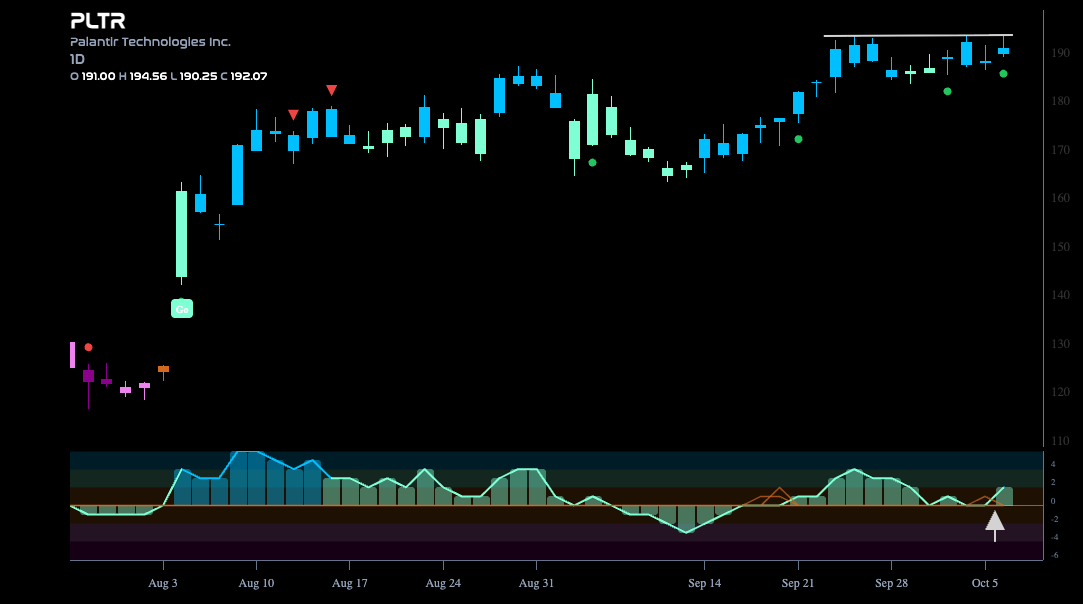Click the close value 192.07

coord(249,76)
